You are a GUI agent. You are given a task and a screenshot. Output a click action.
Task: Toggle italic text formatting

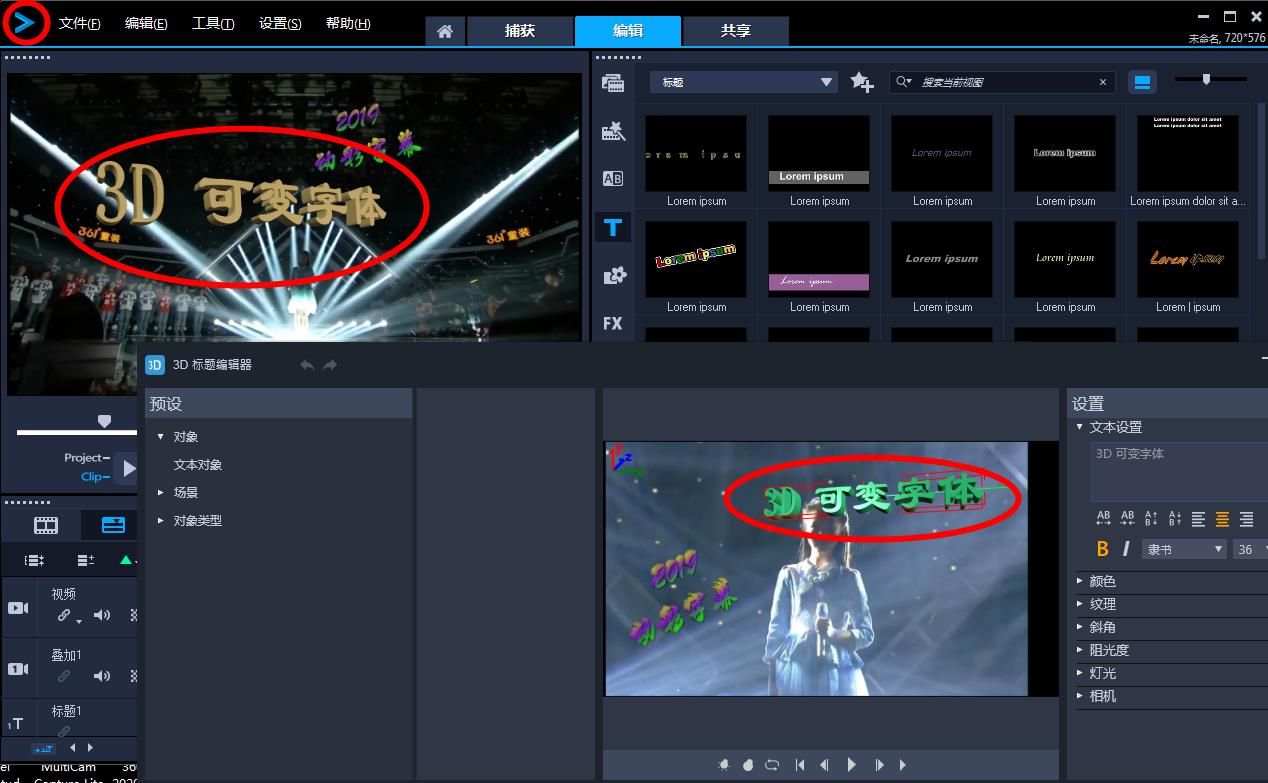tap(1126, 549)
